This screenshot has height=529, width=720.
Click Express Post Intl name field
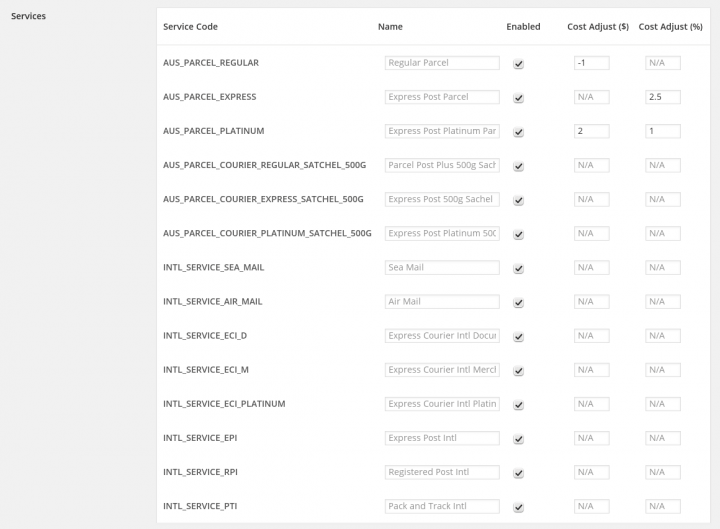point(442,438)
